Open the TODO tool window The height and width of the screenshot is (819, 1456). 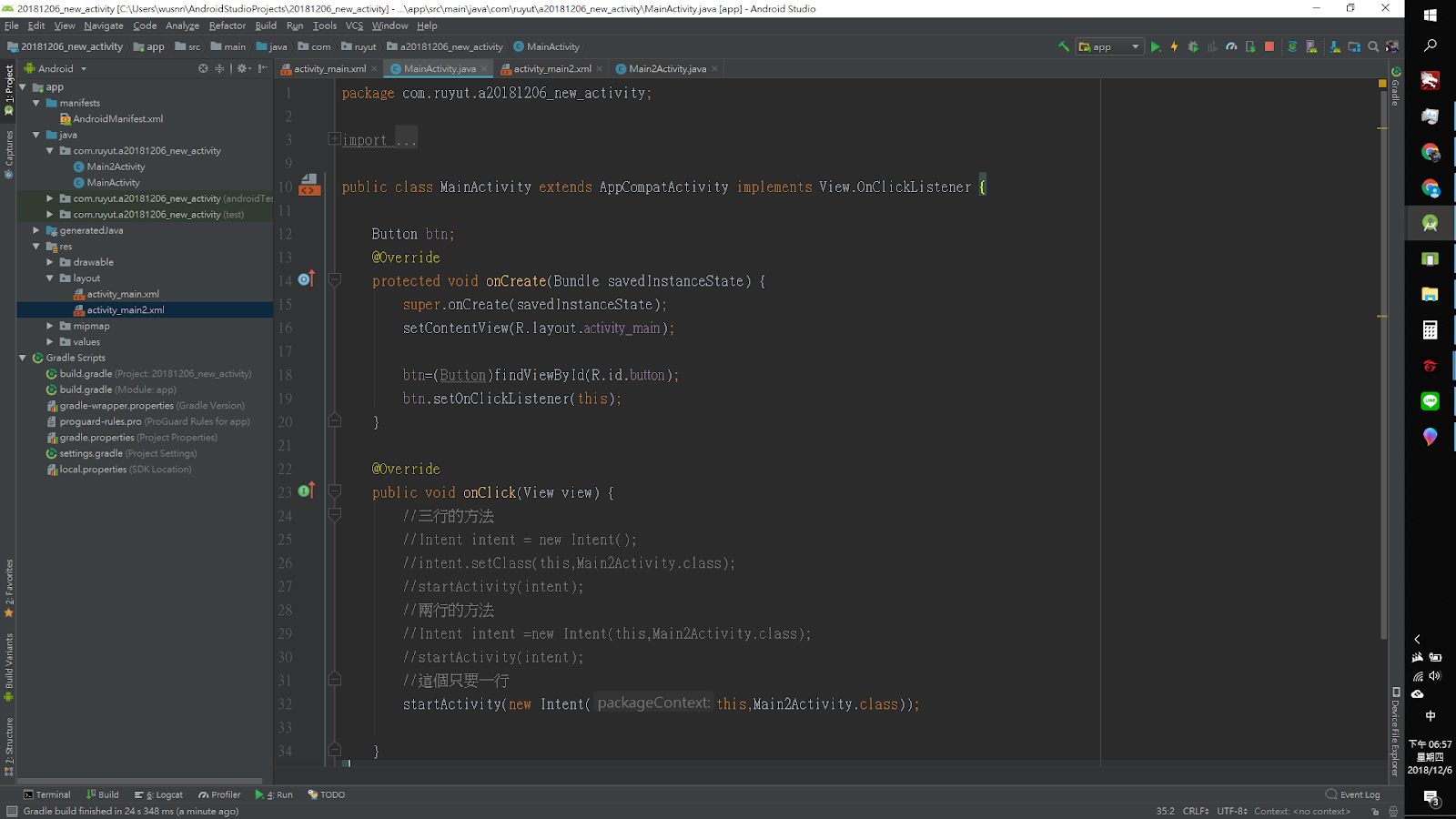[x=327, y=794]
